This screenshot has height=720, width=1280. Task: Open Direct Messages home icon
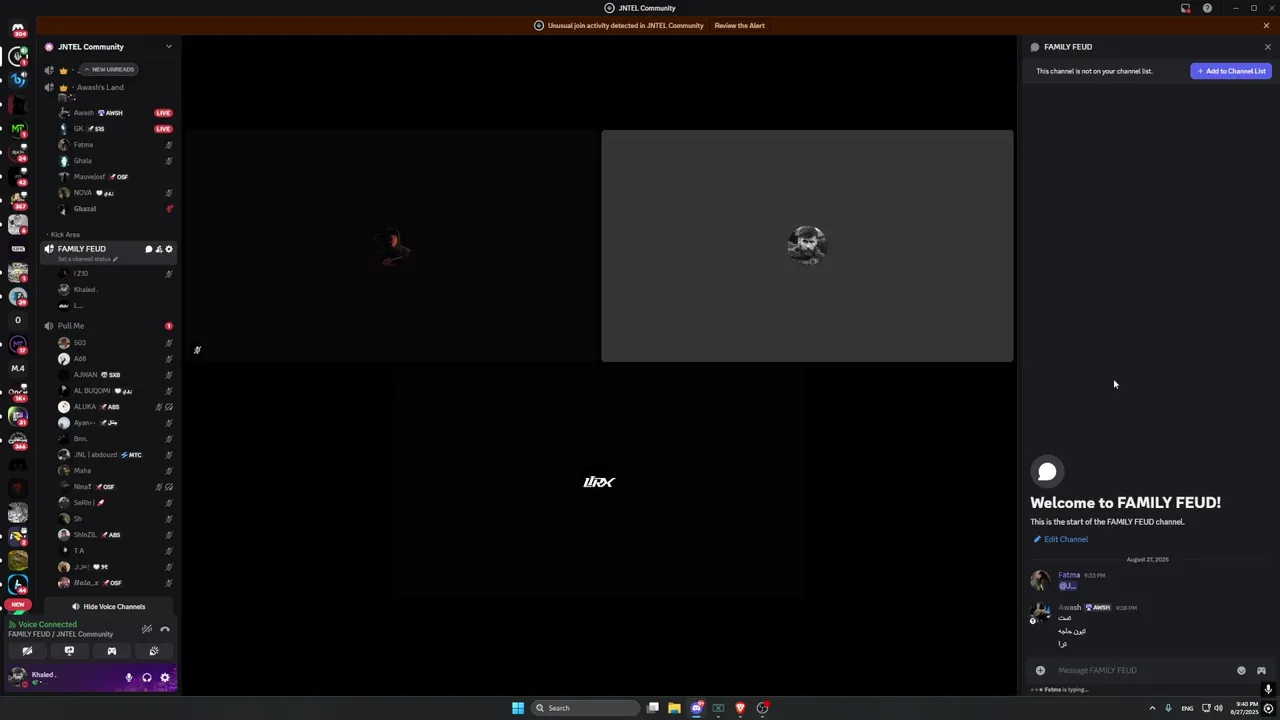[x=18, y=30]
